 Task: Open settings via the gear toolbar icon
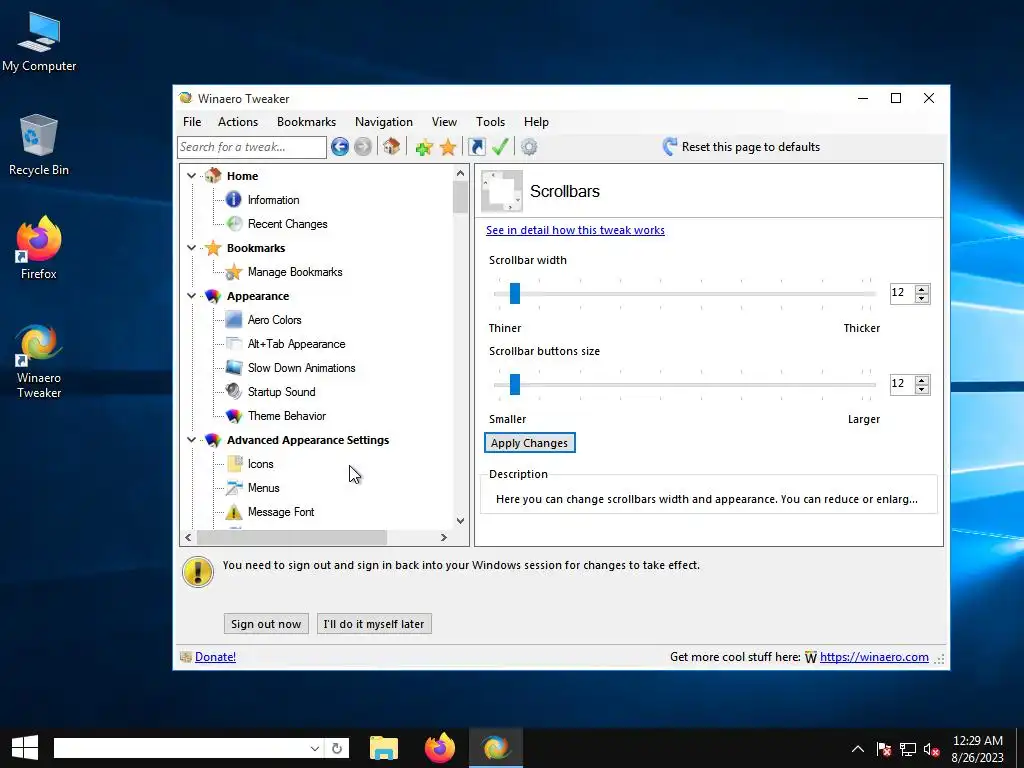(x=530, y=147)
